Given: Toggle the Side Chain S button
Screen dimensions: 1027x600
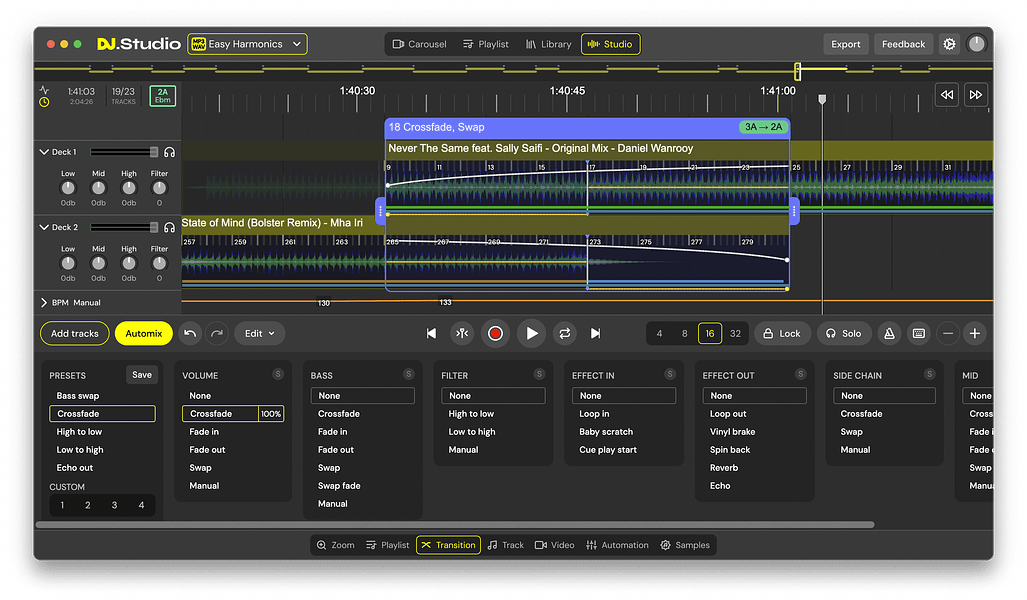Looking at the screenshot, I should pyautogui.click(x=929, y=374).
